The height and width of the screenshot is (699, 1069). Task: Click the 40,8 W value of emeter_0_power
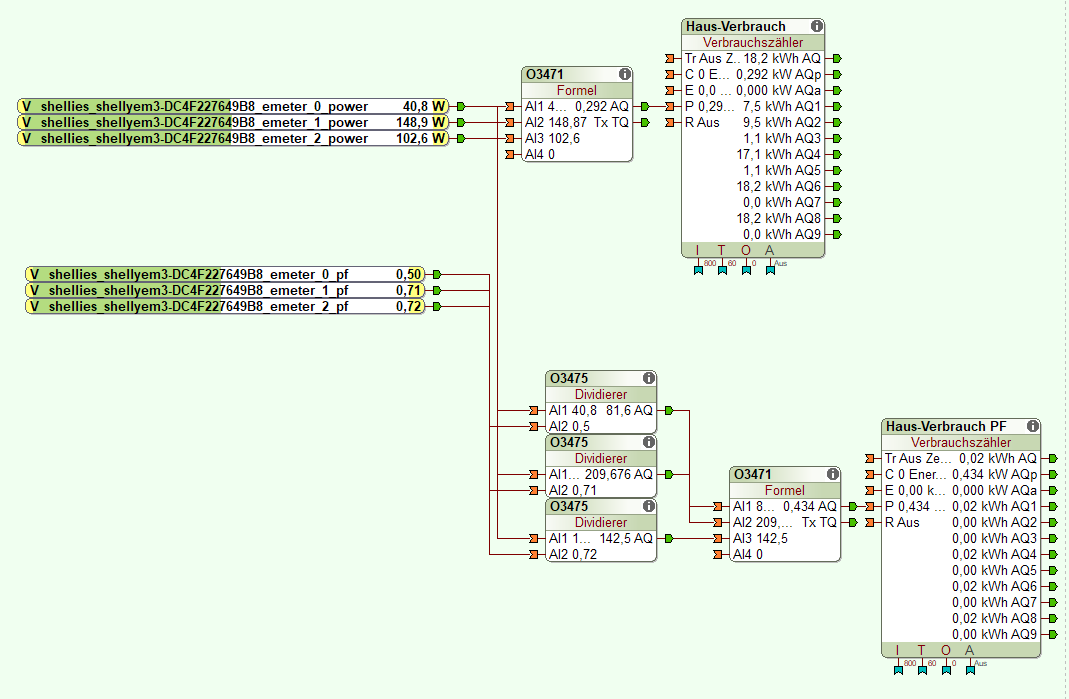pyautogui.click(x=423, y=106)
